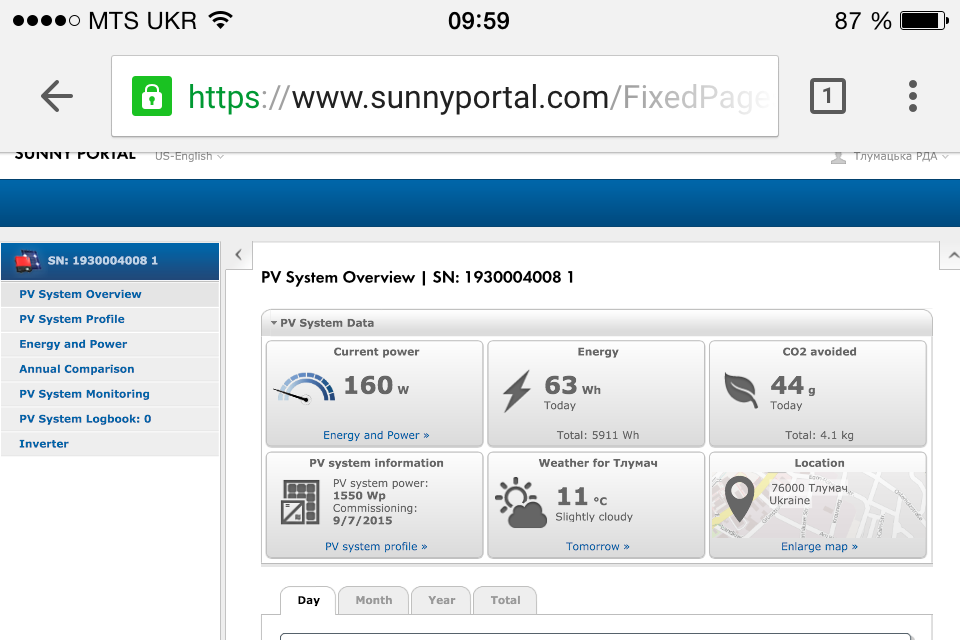Image resolution: width=960 pixels, height=640 pixels.
Task: Open the US-English language dropdown
Action: (188, 156)
